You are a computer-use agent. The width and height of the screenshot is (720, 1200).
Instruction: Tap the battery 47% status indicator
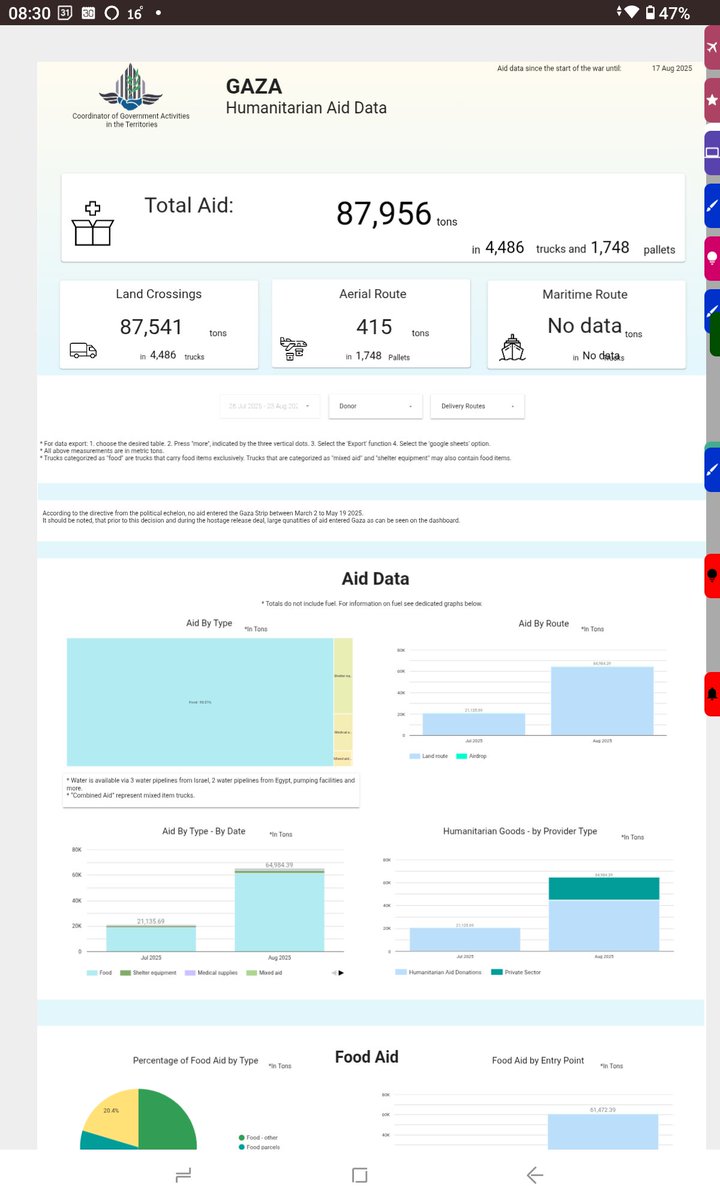tap(667, 13)
